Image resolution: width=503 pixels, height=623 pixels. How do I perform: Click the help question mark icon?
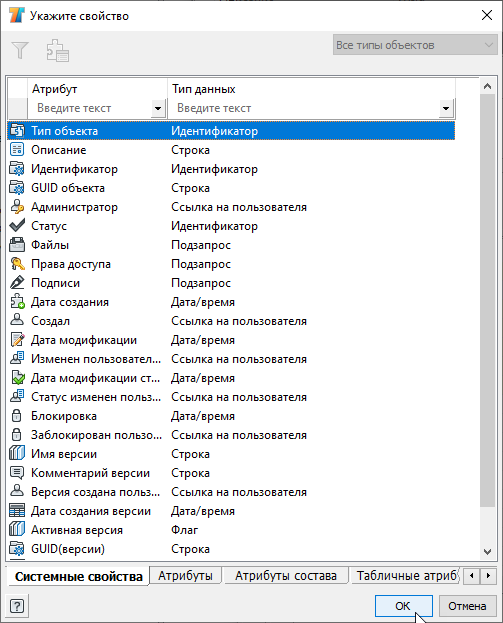coord(17,606)
